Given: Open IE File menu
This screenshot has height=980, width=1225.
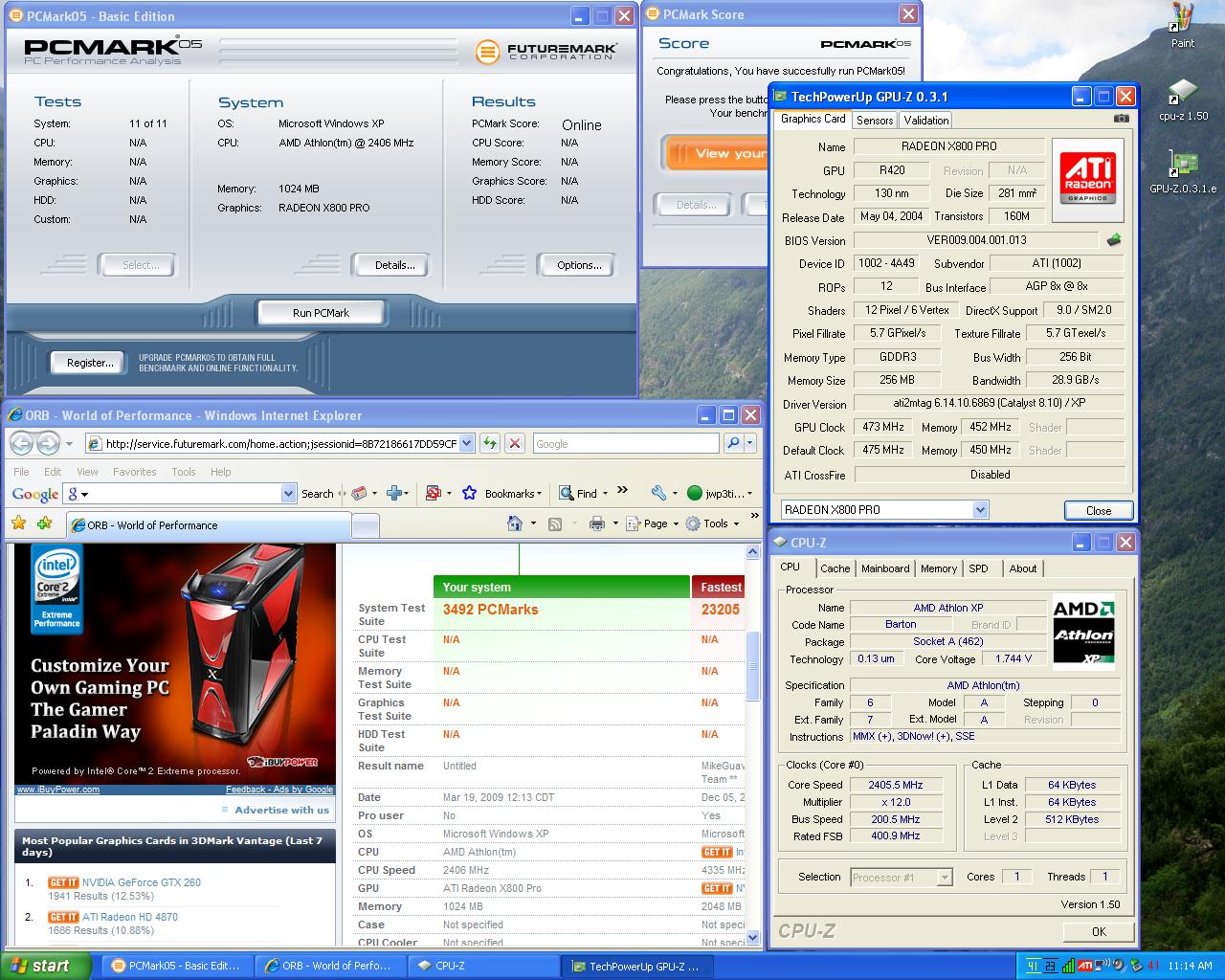Looking at the screenshot, I should [x=21, y=472].
